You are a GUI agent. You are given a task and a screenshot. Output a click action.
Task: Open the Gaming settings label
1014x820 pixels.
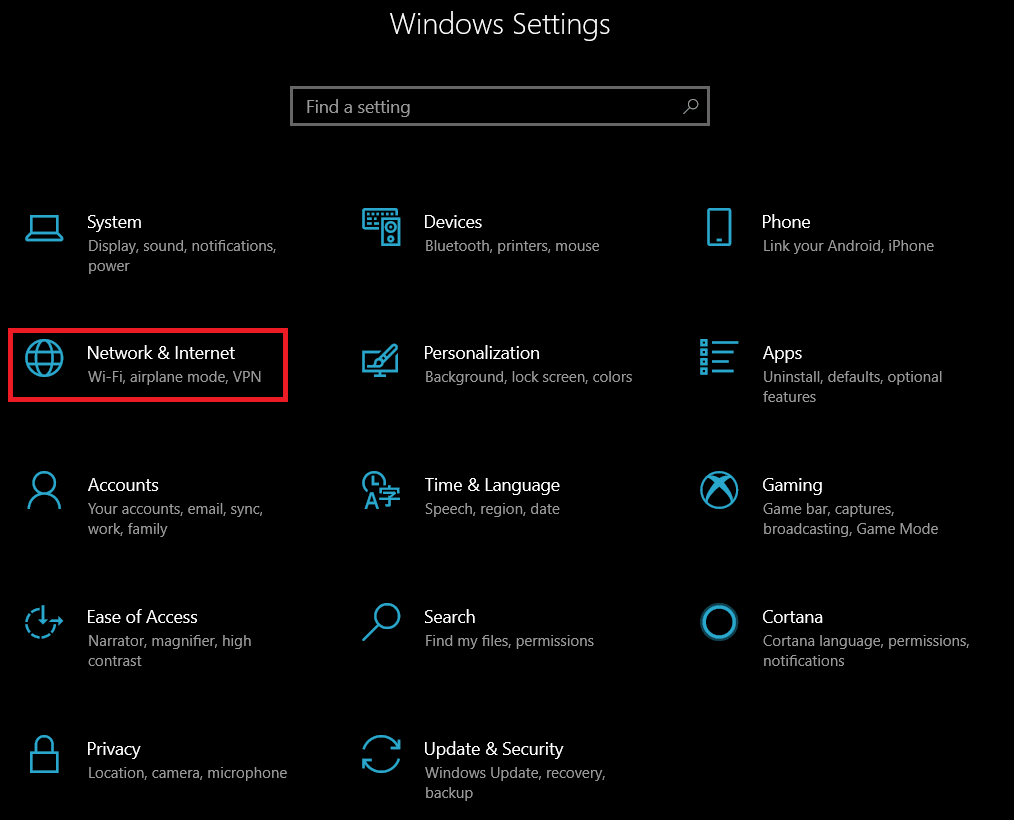click(792, 485)
